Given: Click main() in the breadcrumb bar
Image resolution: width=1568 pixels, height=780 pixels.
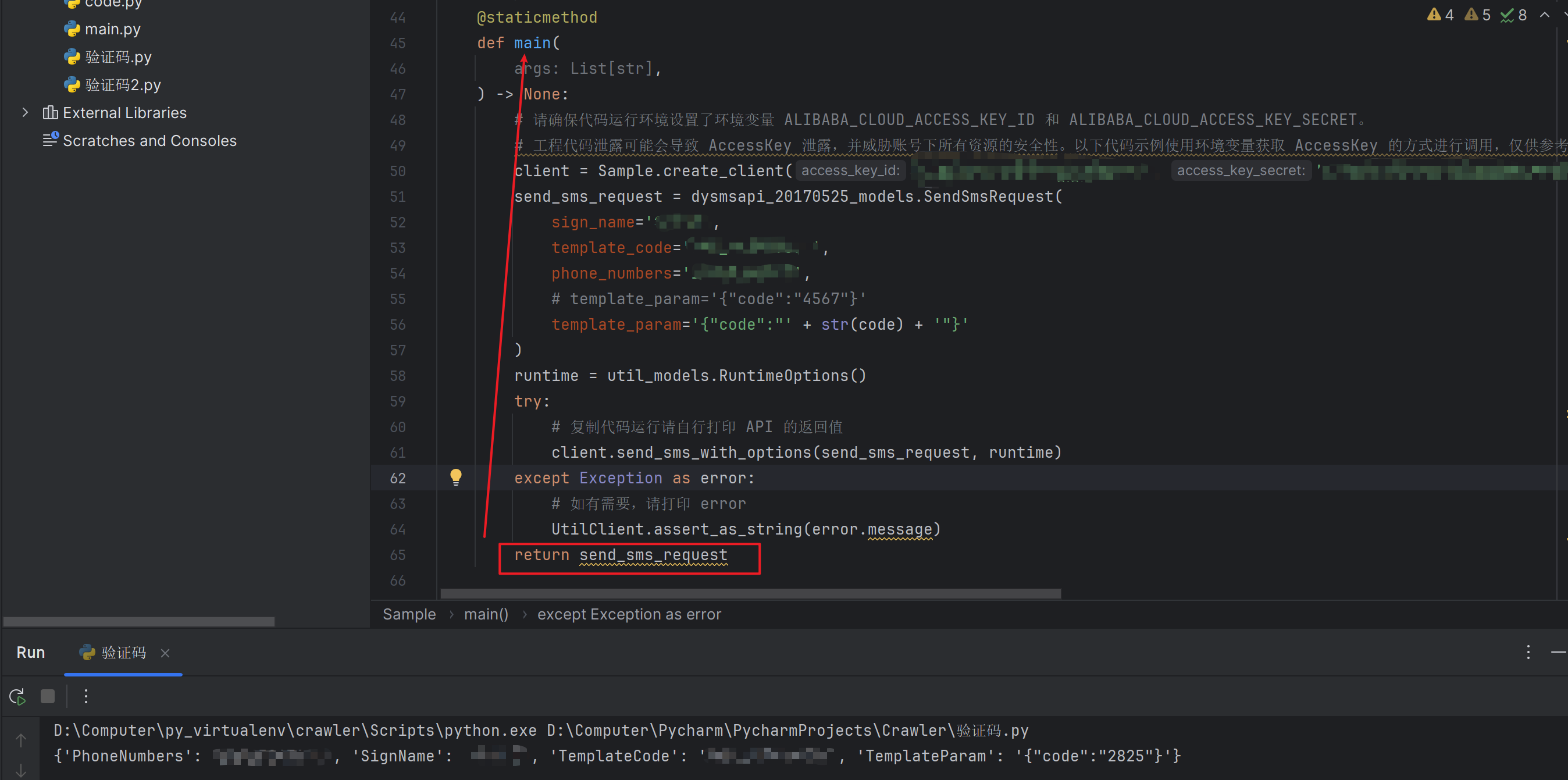Looking at the screenshot, I should click(x=486, y=614).
